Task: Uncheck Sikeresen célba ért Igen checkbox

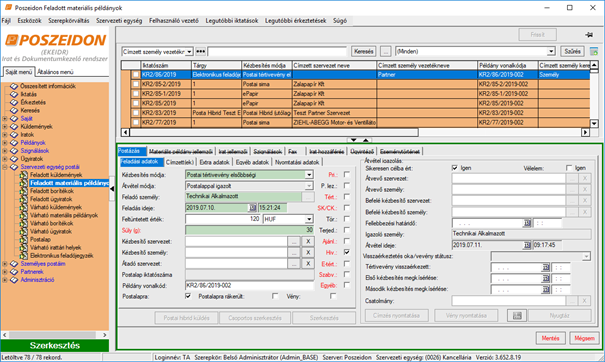Action: tap(455, 168)
